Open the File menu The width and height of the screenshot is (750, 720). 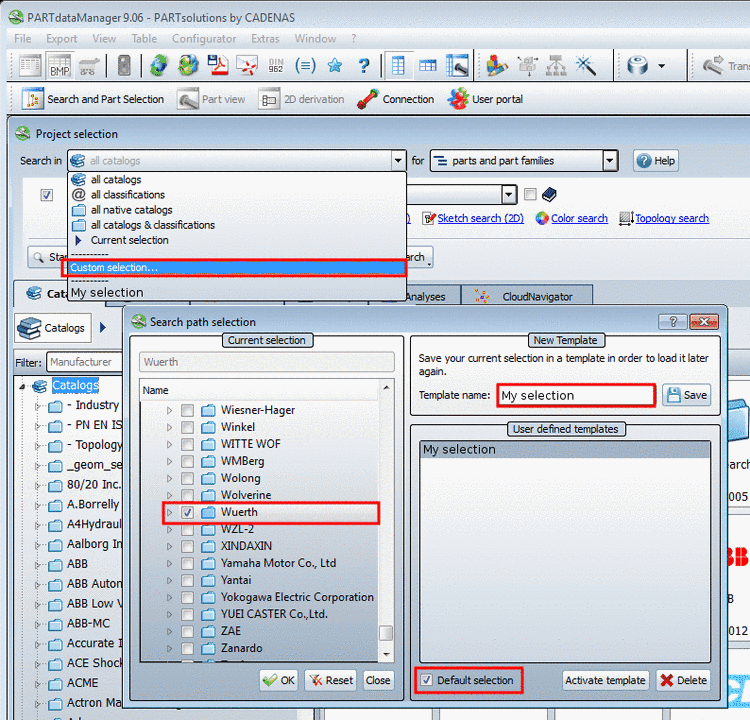coord(22,39)
